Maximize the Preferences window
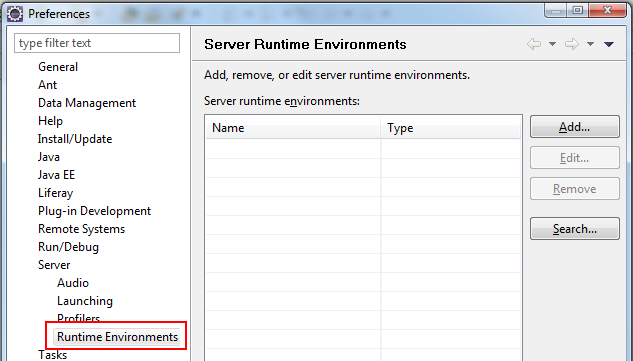633x361 pixels. [x=578, y=10]
